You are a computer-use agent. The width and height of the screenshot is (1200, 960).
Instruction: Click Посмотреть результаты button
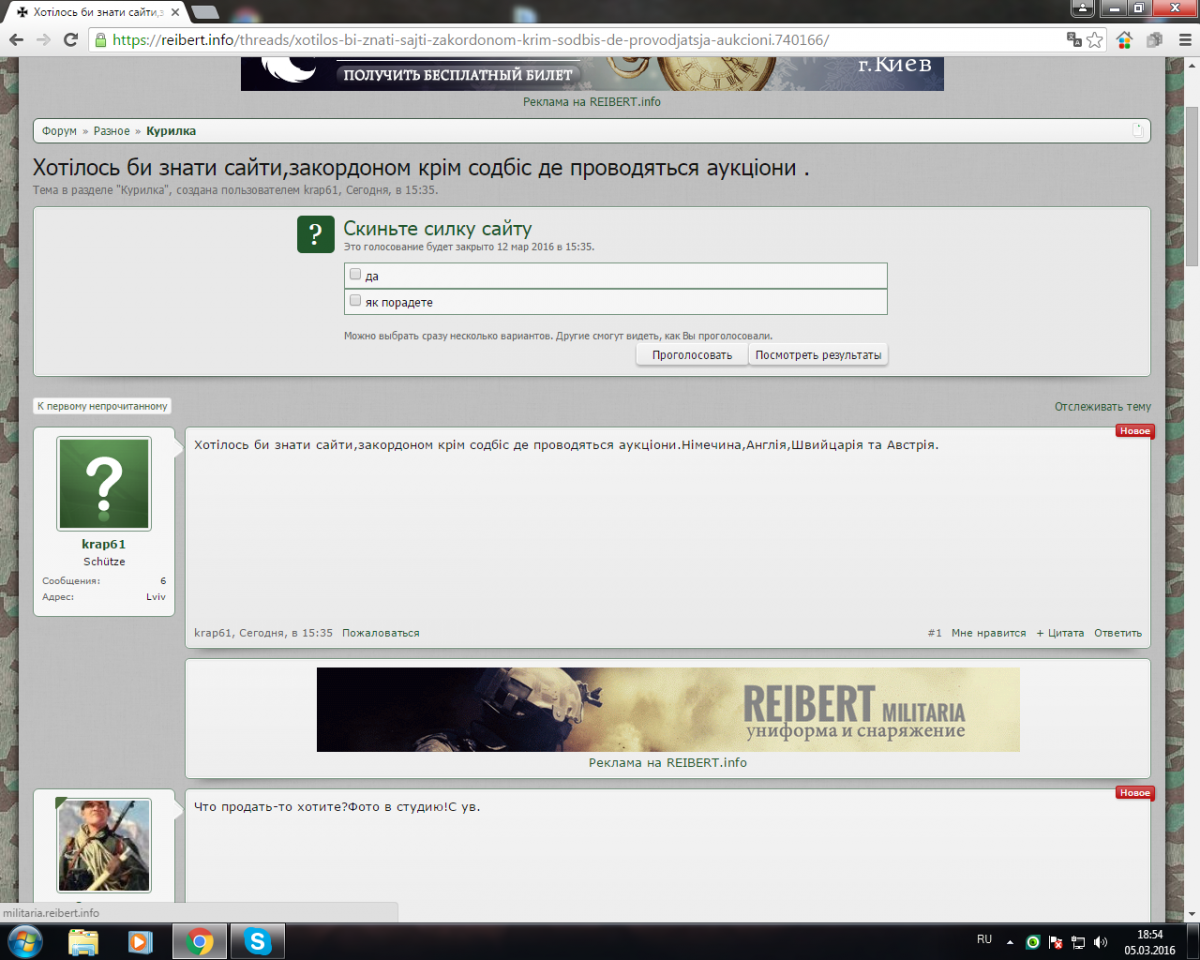coord(818,355)
